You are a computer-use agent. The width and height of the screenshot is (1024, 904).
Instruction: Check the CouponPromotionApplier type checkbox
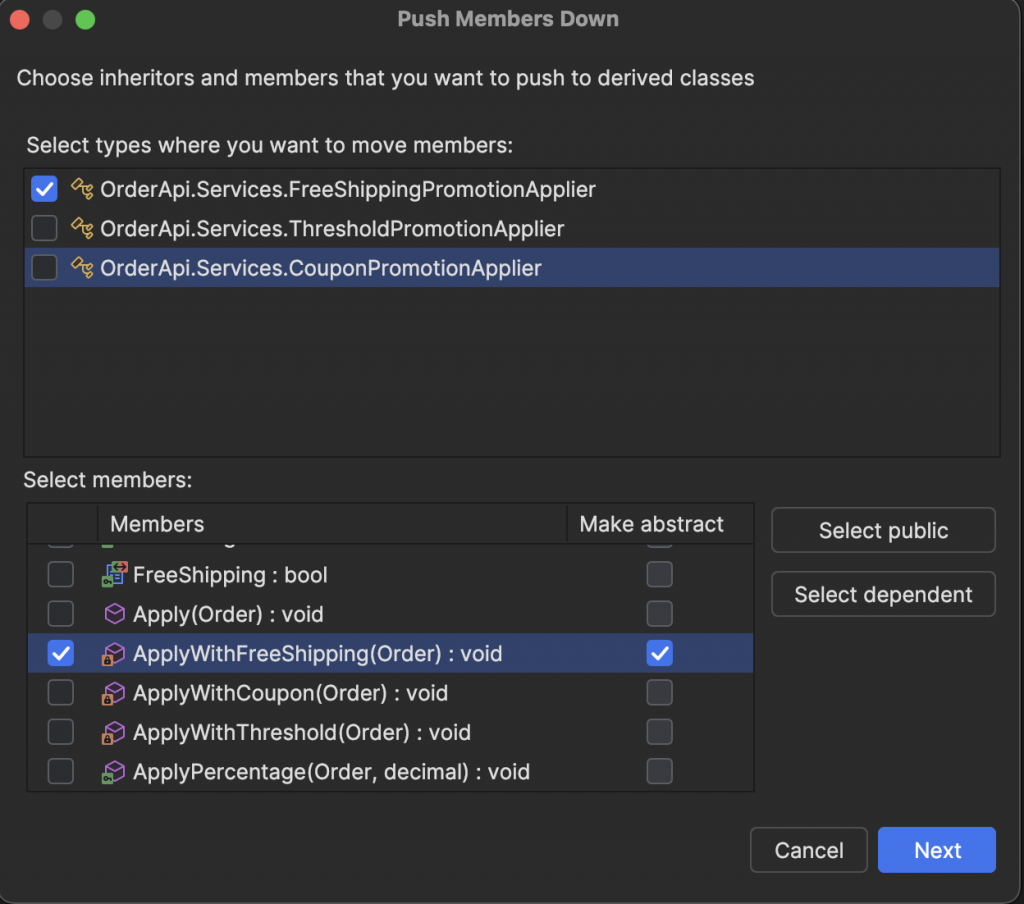point(44,268)
